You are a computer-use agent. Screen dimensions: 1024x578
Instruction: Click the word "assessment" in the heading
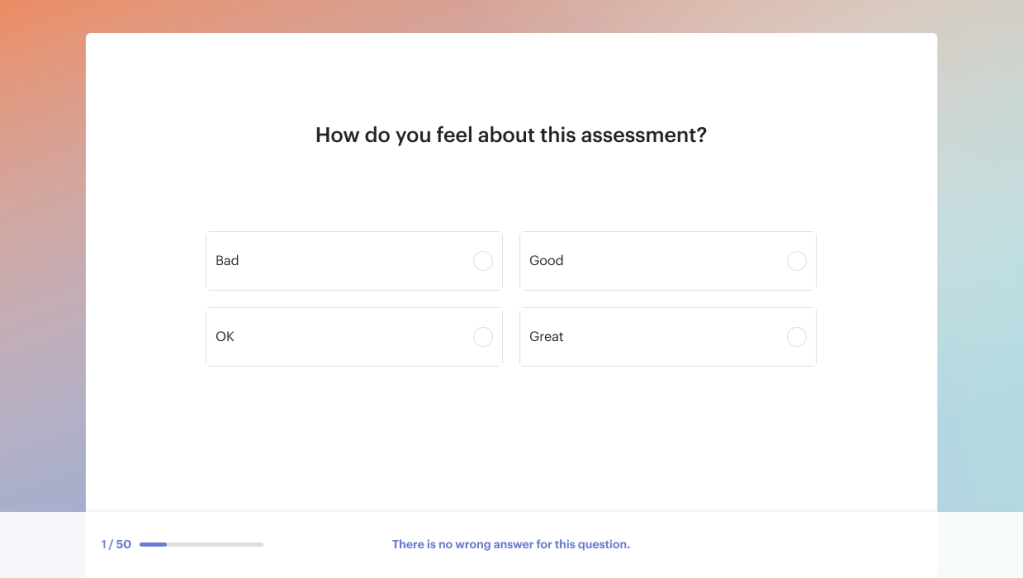648,135
